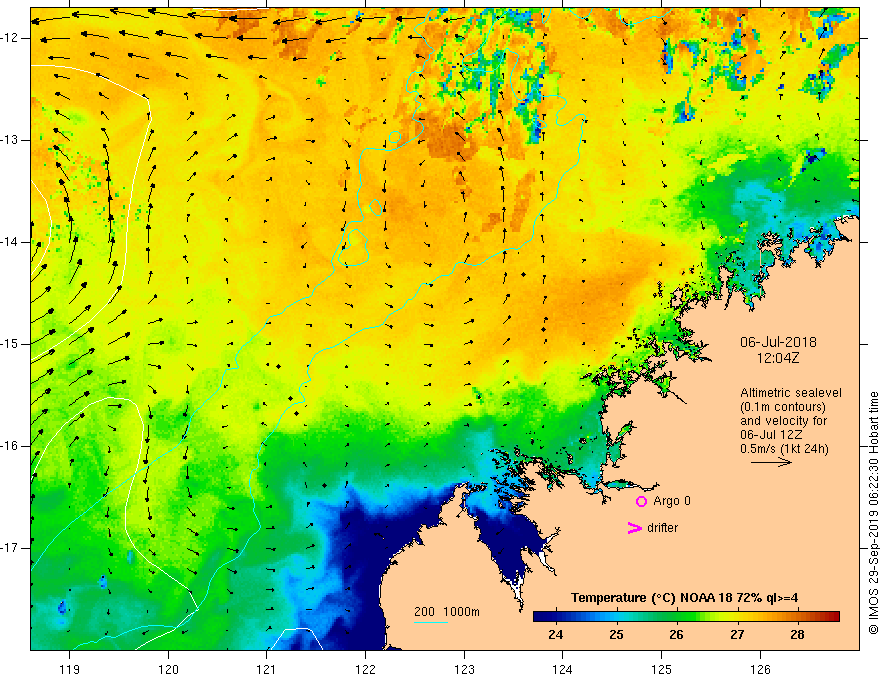
Task: Click the longitude label 124
Action: 563,669
